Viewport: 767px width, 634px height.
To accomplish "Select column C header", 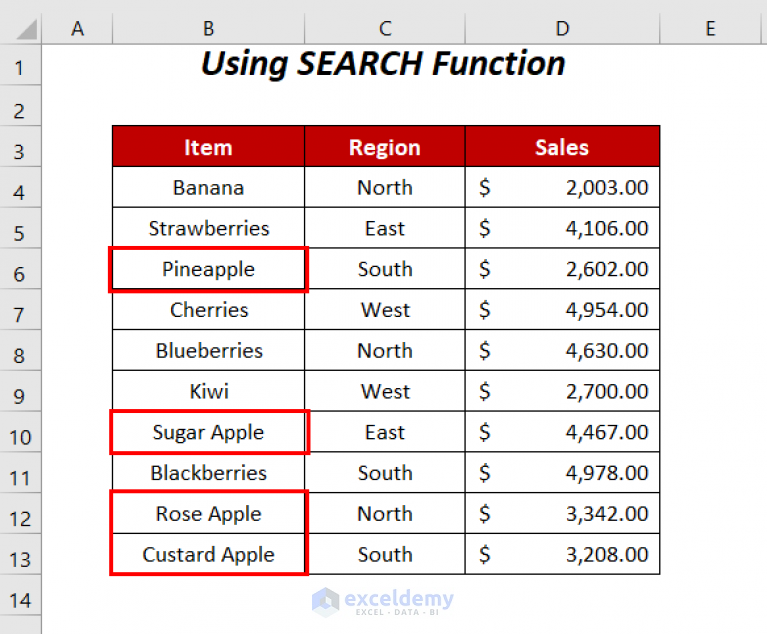I will coord(385,29).
